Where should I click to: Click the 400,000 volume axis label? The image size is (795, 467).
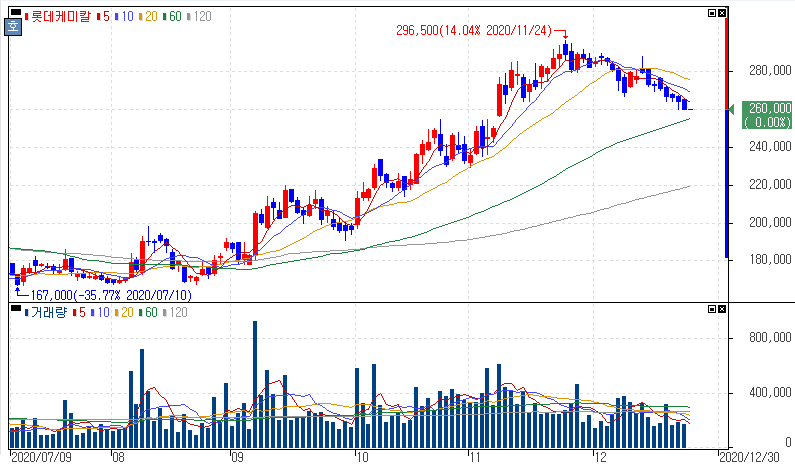pyautogui.click(x=770, y=392)
